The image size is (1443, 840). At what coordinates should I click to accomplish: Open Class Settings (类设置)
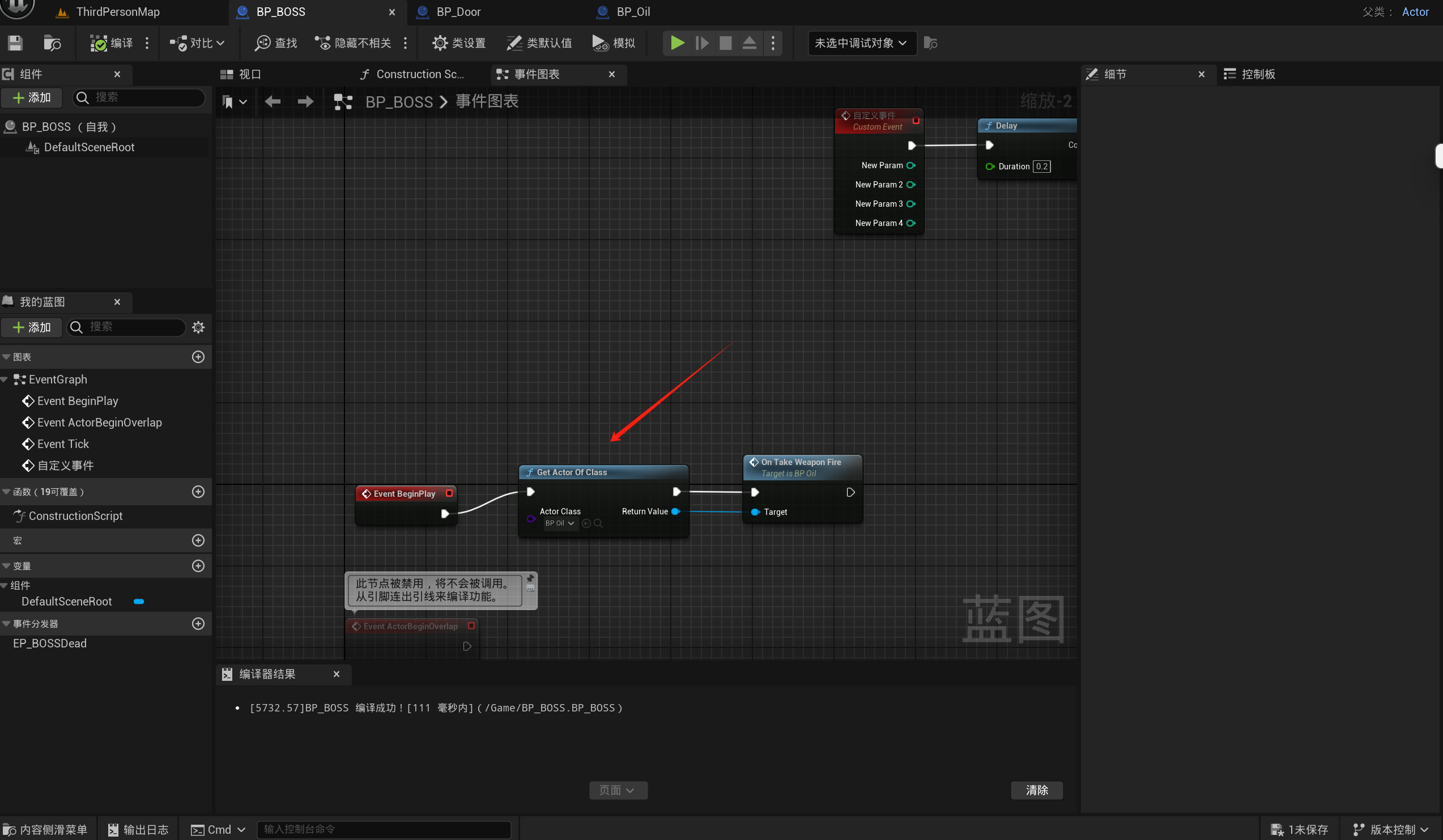[x=459, y=43]
